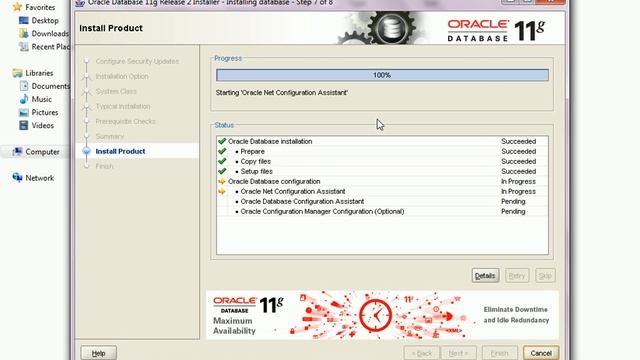Select Typical Installation step
Image resolution: width=640 pixels, height=360 pixels.
coord(123,107)
